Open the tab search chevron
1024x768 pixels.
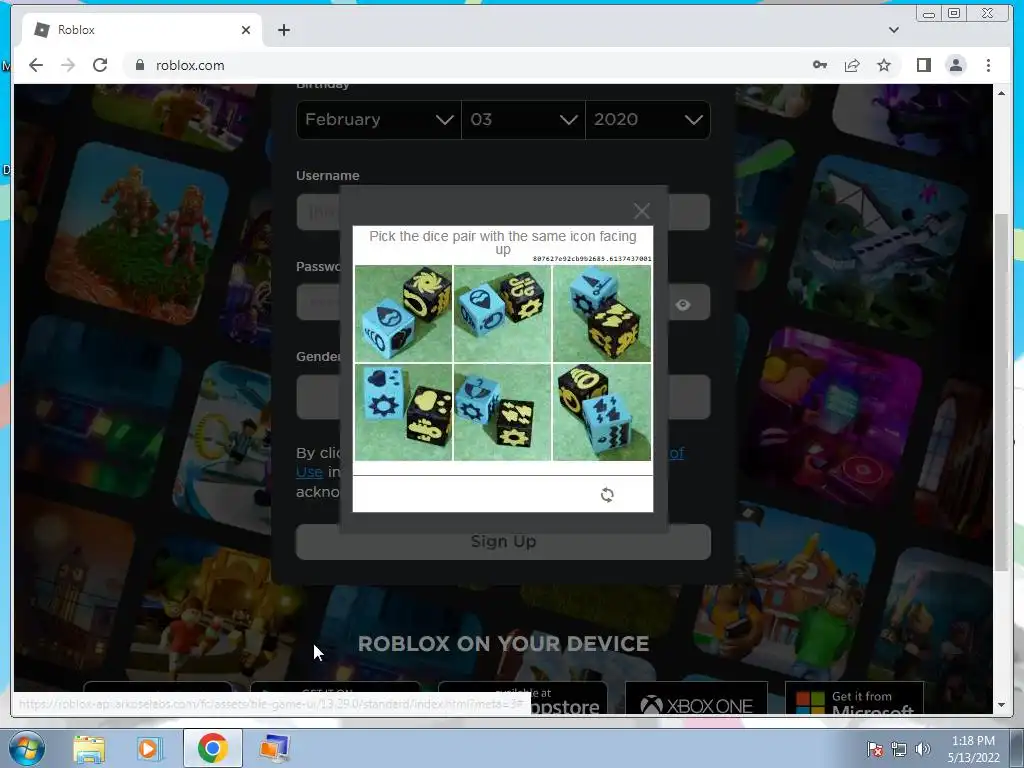coord(894,30)
